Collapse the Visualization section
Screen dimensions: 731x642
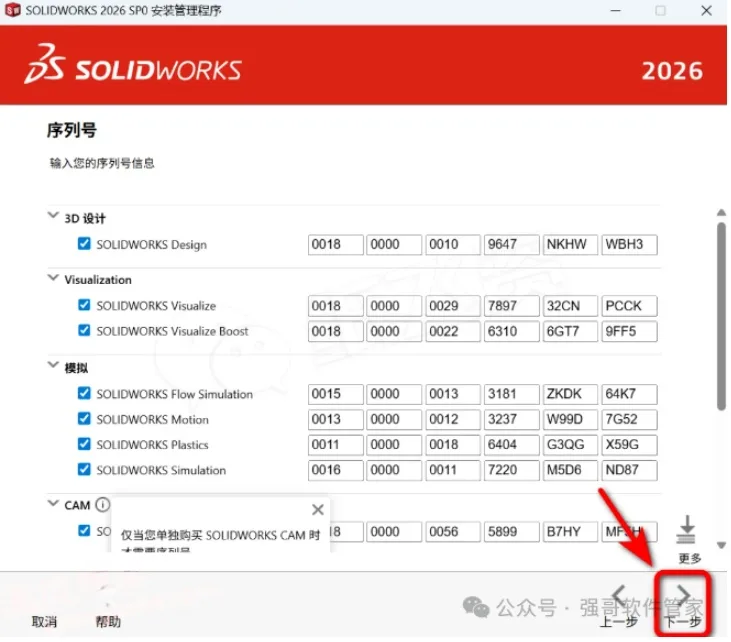coord(53,278)
